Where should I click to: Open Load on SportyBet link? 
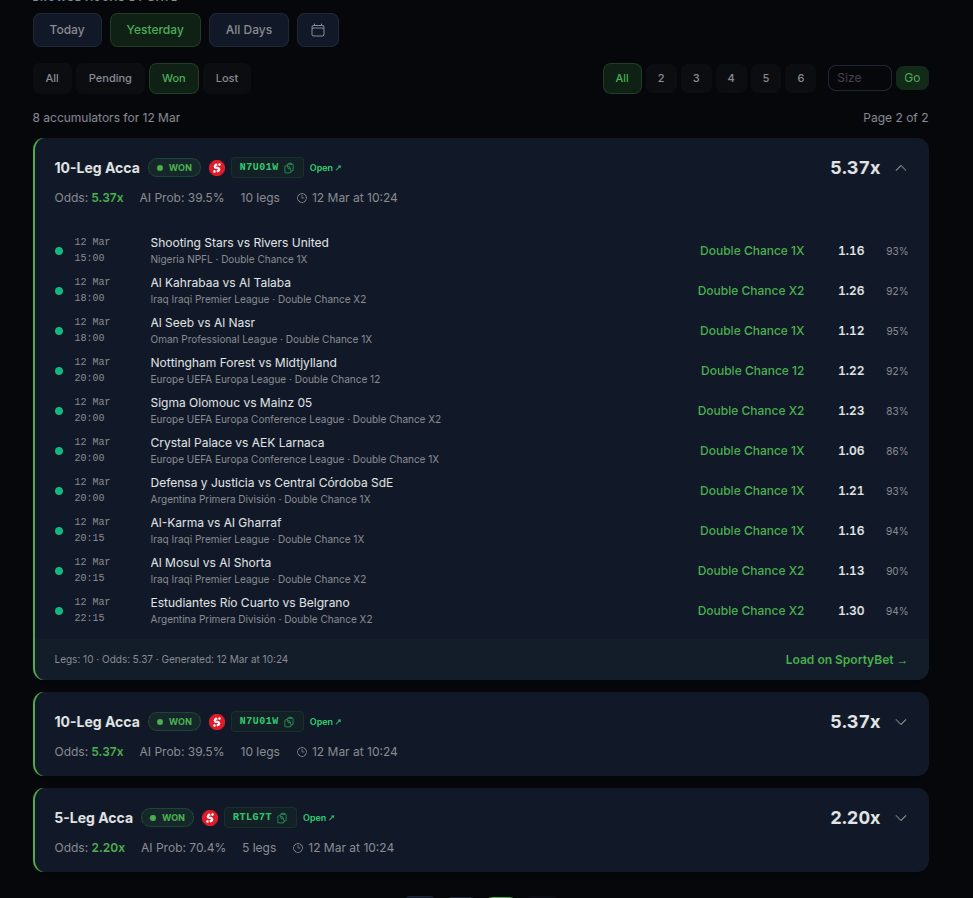coord(846,660)
